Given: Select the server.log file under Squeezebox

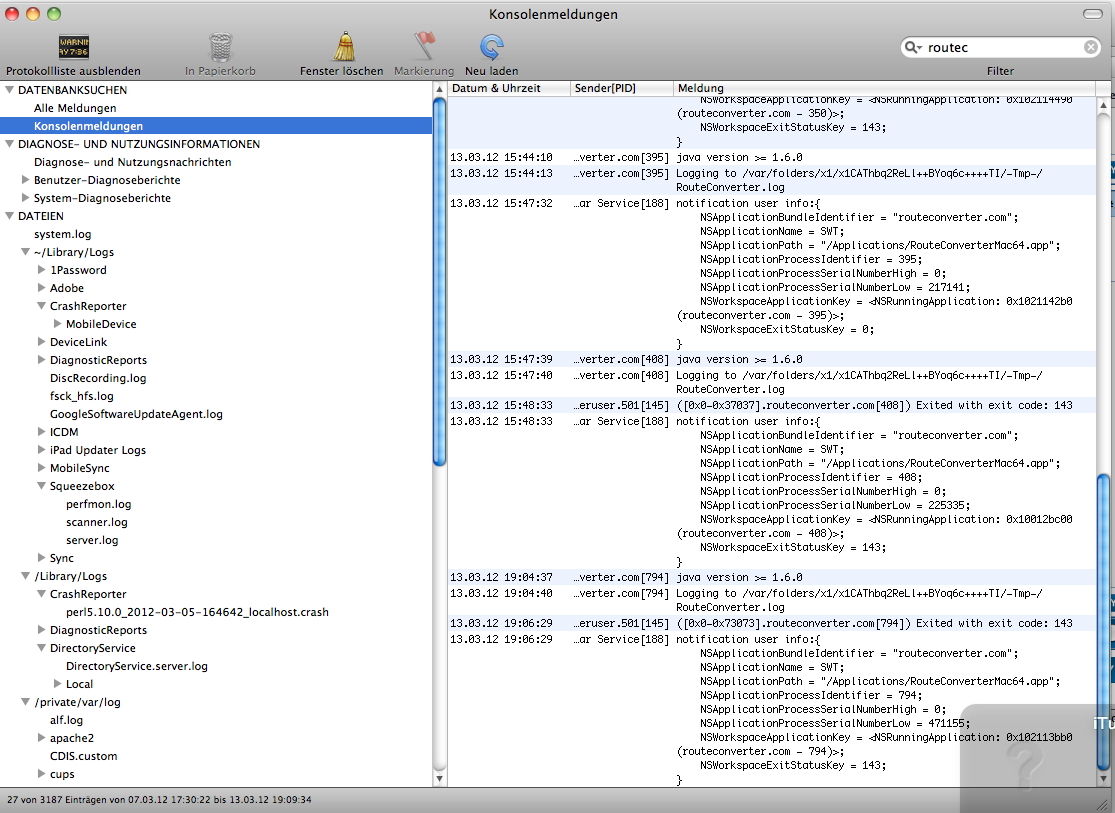Looking at the screenshot, I should coord(92,540).
